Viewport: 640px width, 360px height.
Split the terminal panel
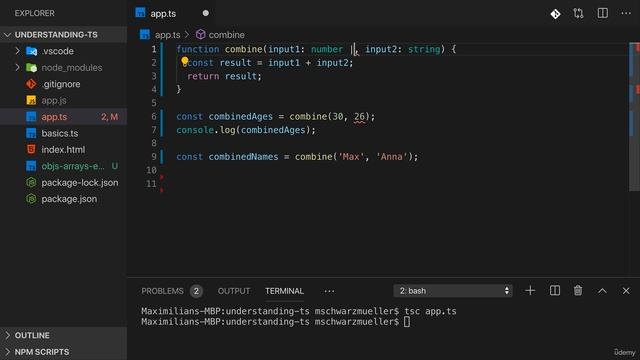pyautogui.click(x=555, y=291)
